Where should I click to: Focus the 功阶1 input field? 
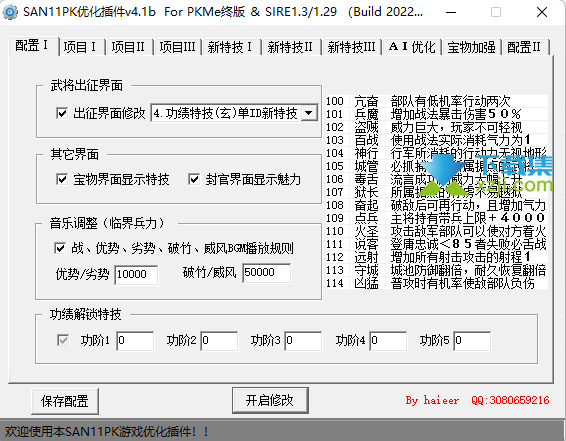[x=135, y=341]
